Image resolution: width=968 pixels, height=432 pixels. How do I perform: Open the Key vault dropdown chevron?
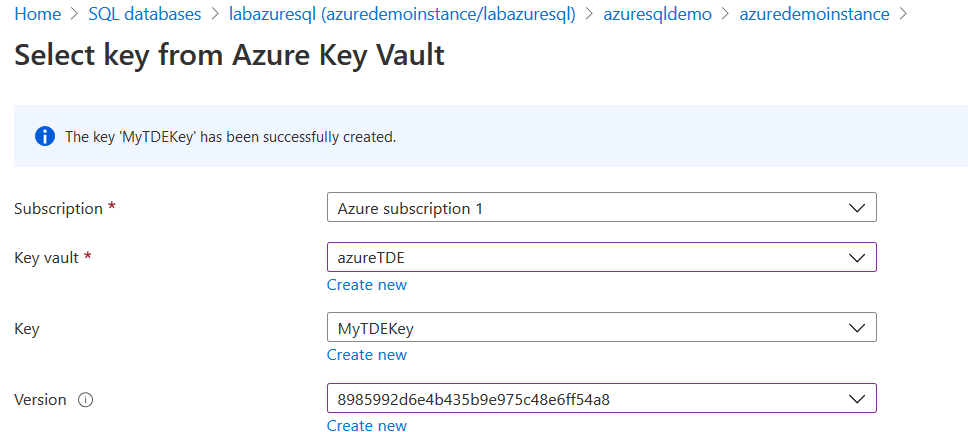(856, 257)
